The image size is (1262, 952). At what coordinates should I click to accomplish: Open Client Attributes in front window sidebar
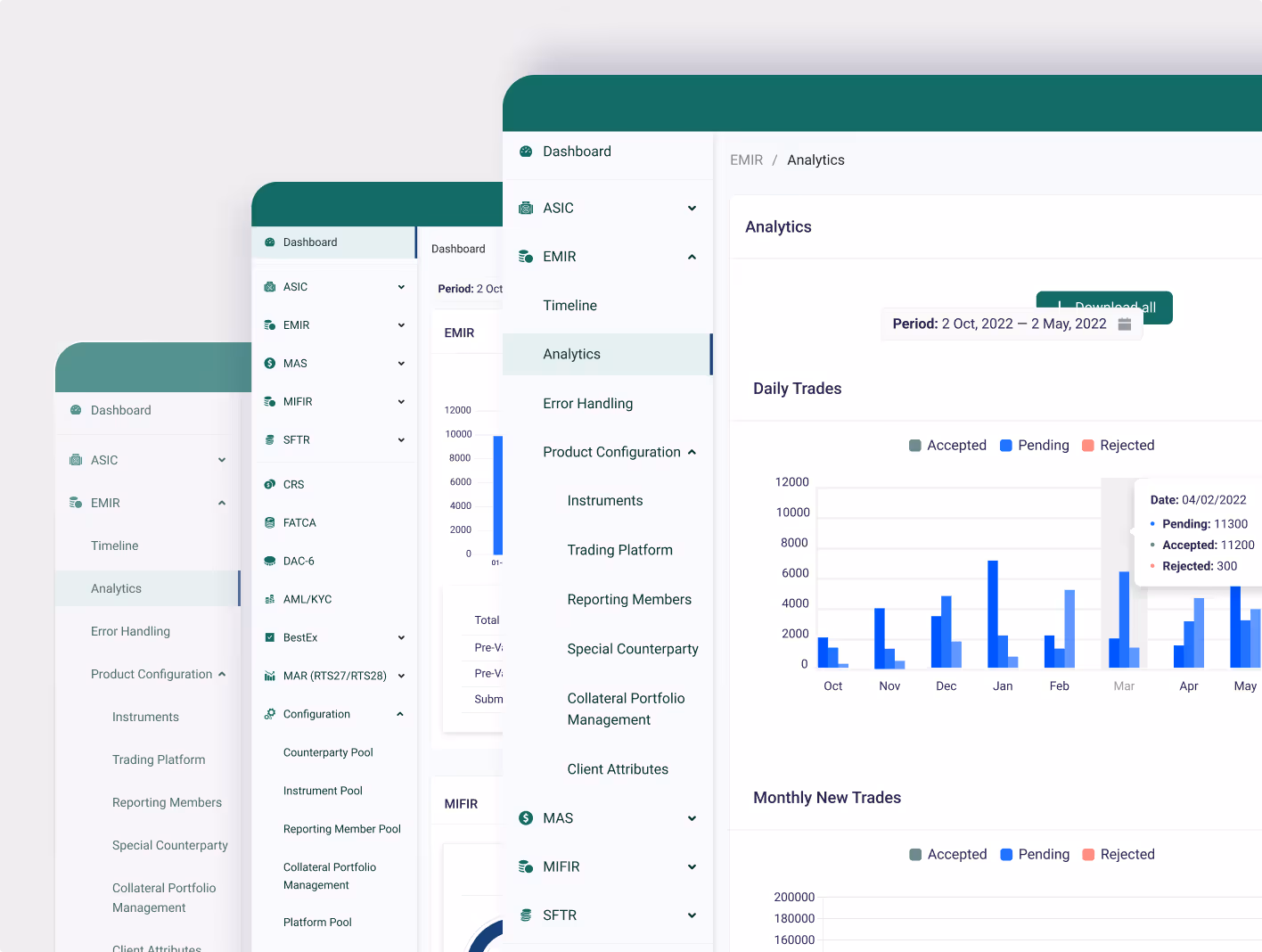coord(618,769)
